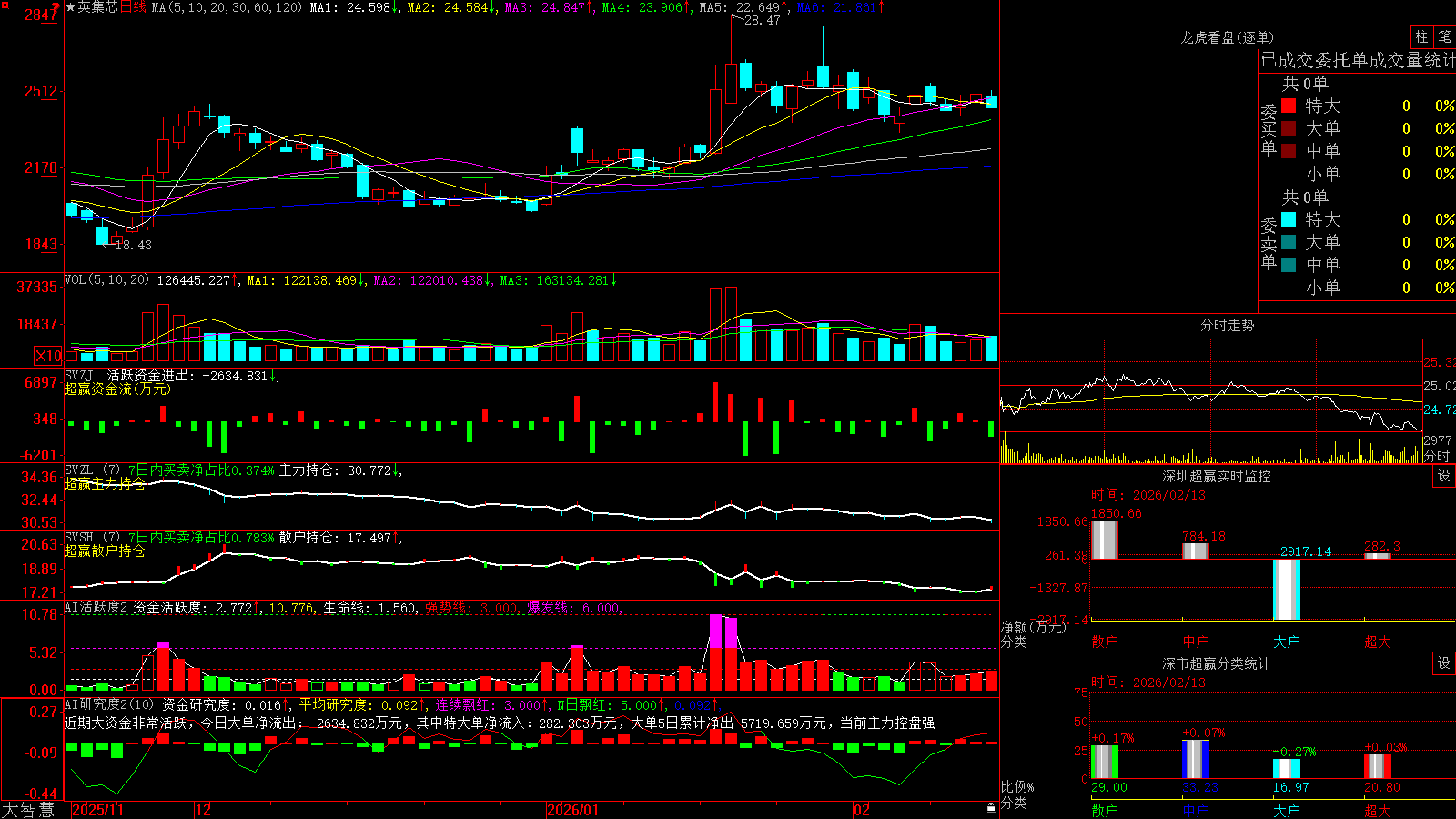Click the teal 大单 sell order swatch
1456x819 pixels.
tap(1289, 242)
